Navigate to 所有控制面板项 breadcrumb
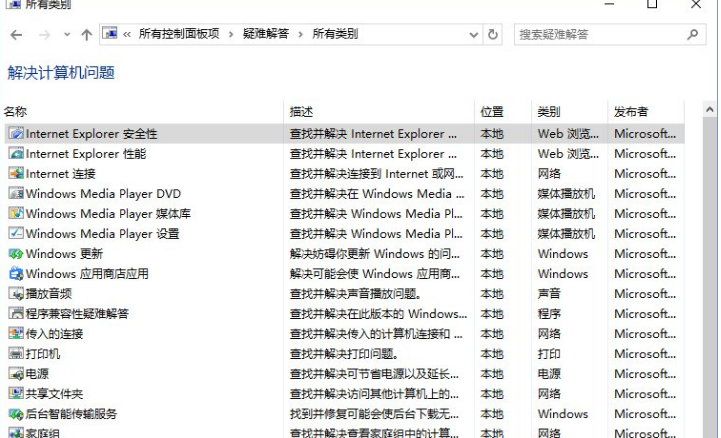Viewport: 721px width, 438px height. [x=179, y=34]
